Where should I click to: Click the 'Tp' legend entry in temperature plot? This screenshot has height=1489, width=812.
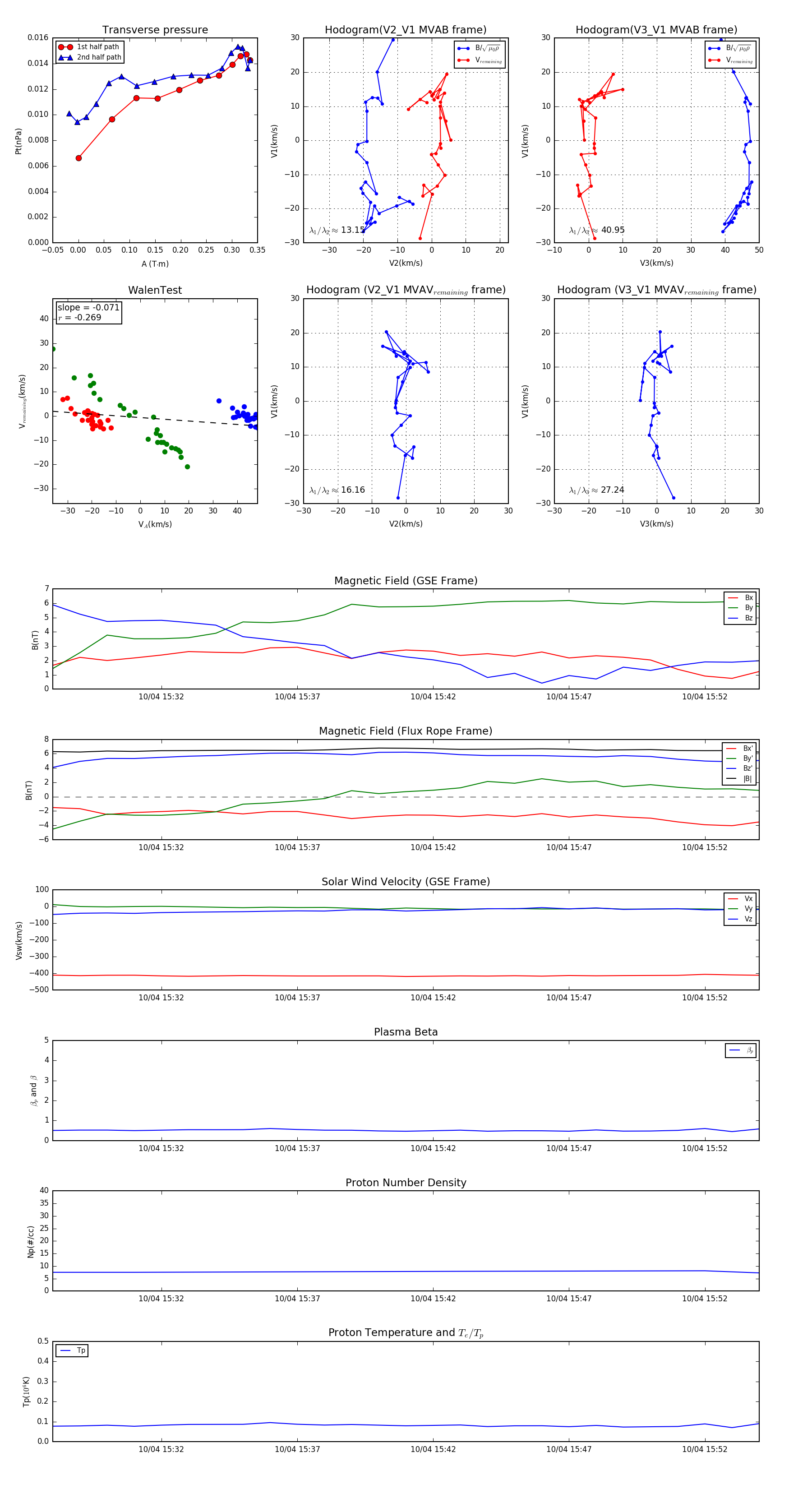72,1351
